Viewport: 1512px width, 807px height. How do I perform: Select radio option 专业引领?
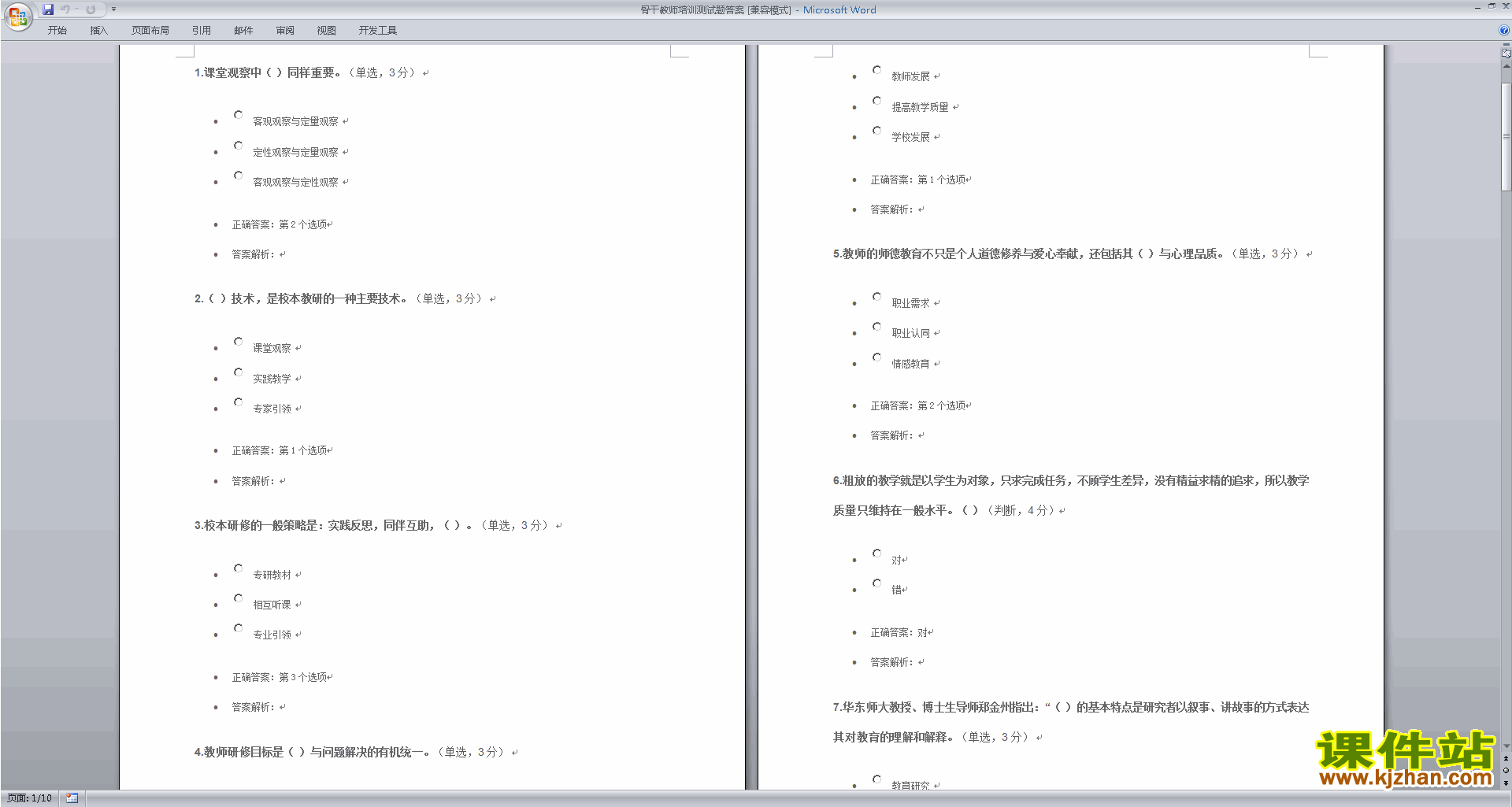[238, 628]
